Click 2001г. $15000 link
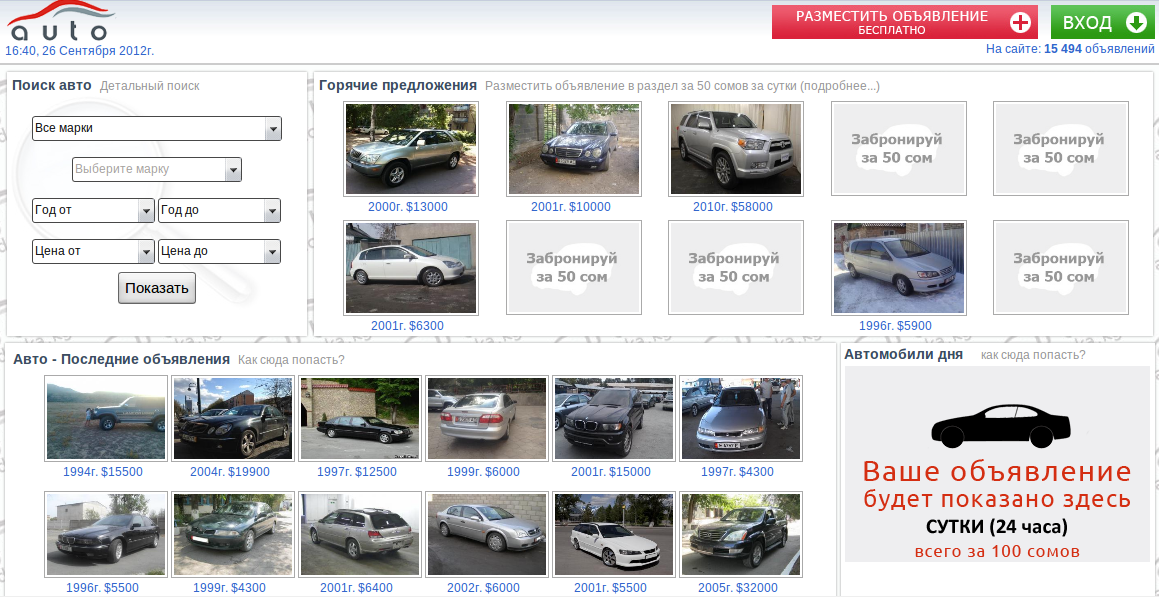Screen dimensions: 1159x597 click(611, 472)
